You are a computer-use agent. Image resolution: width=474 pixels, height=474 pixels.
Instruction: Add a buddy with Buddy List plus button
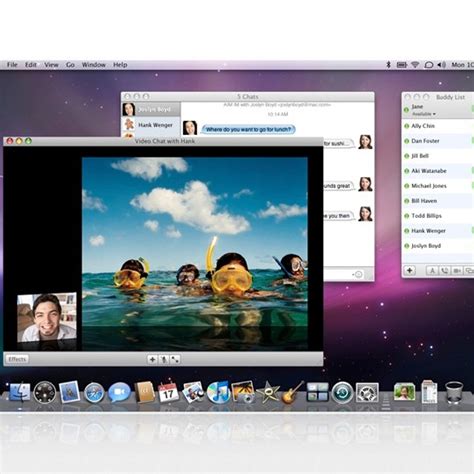[x=410, y=270]
